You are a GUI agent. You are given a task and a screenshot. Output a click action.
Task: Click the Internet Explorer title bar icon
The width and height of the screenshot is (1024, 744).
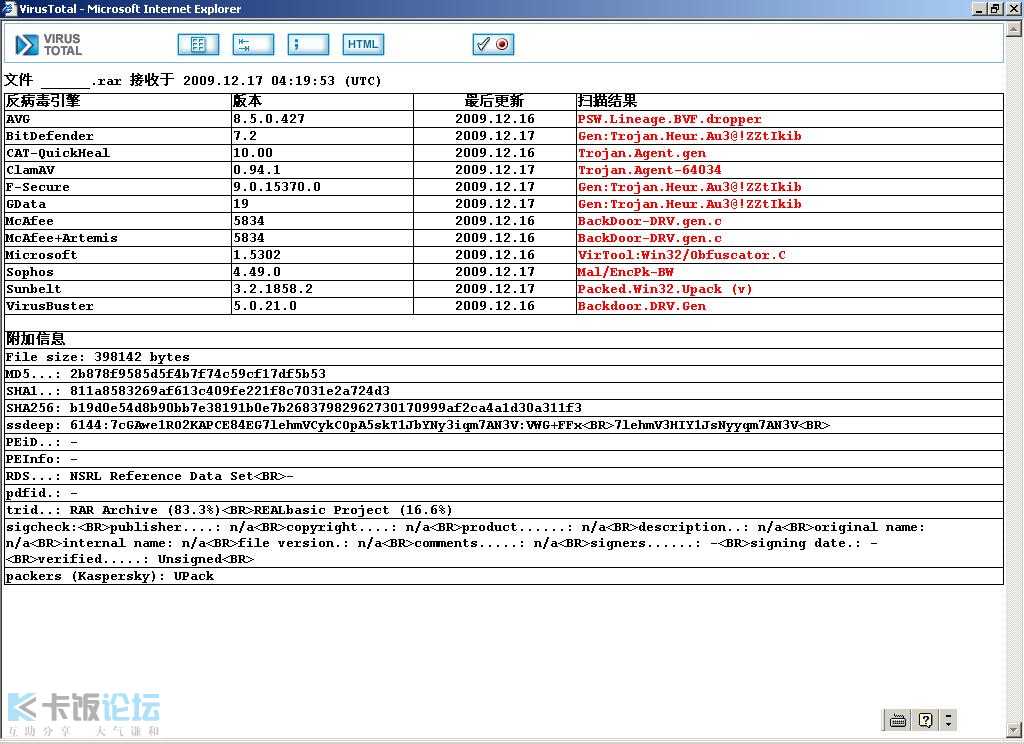pos(9,8)
